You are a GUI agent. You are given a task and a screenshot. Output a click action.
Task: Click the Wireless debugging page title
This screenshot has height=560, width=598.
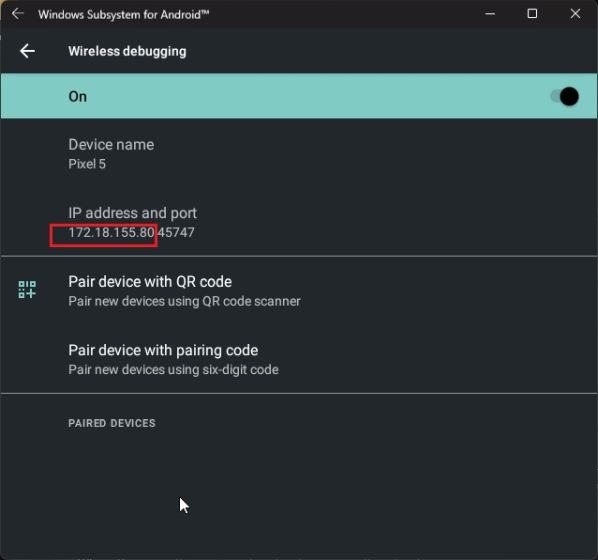pyautogui.click(x=127, y=51)
